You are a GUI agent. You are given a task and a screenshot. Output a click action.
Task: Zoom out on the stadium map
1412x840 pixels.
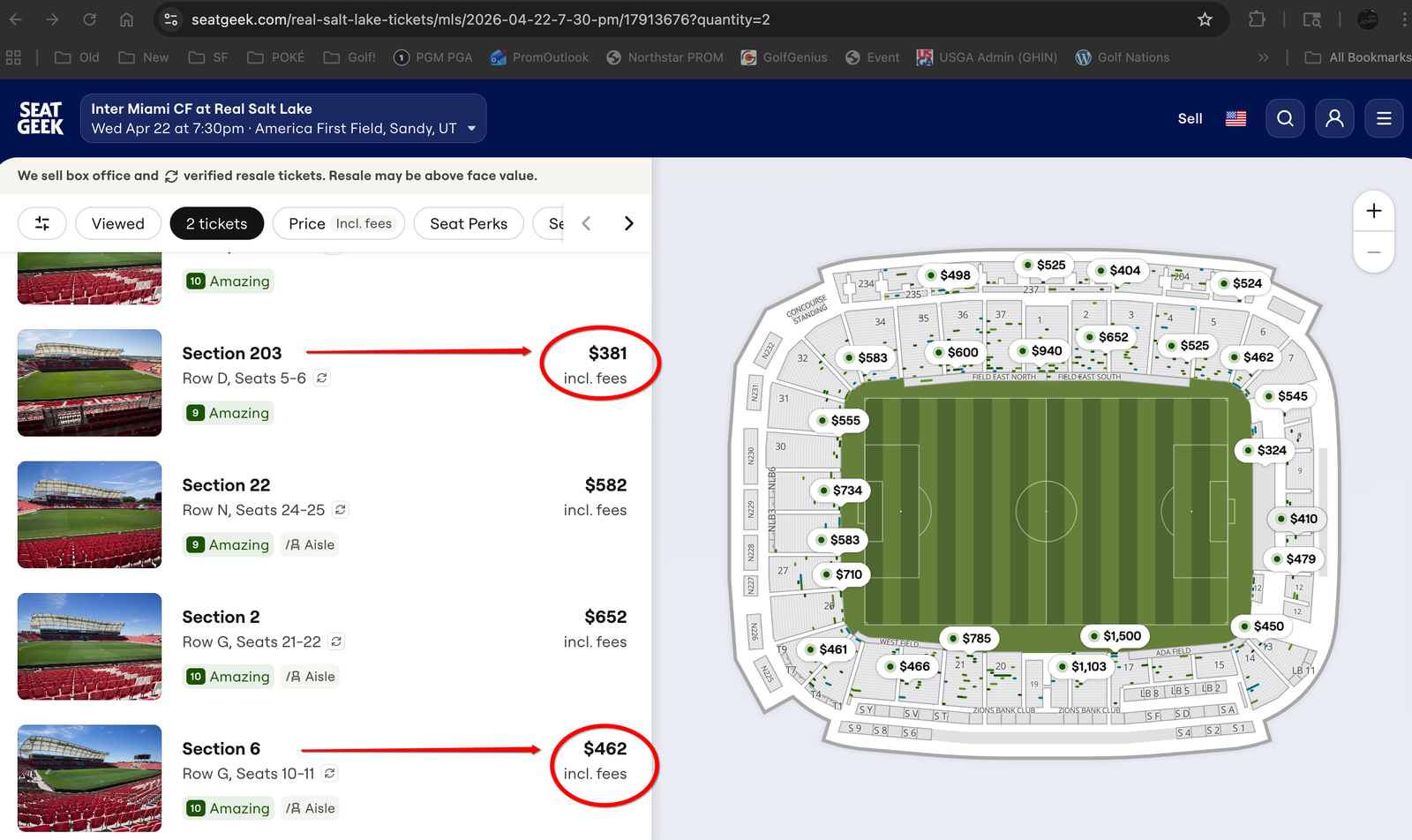[1373, 252]
